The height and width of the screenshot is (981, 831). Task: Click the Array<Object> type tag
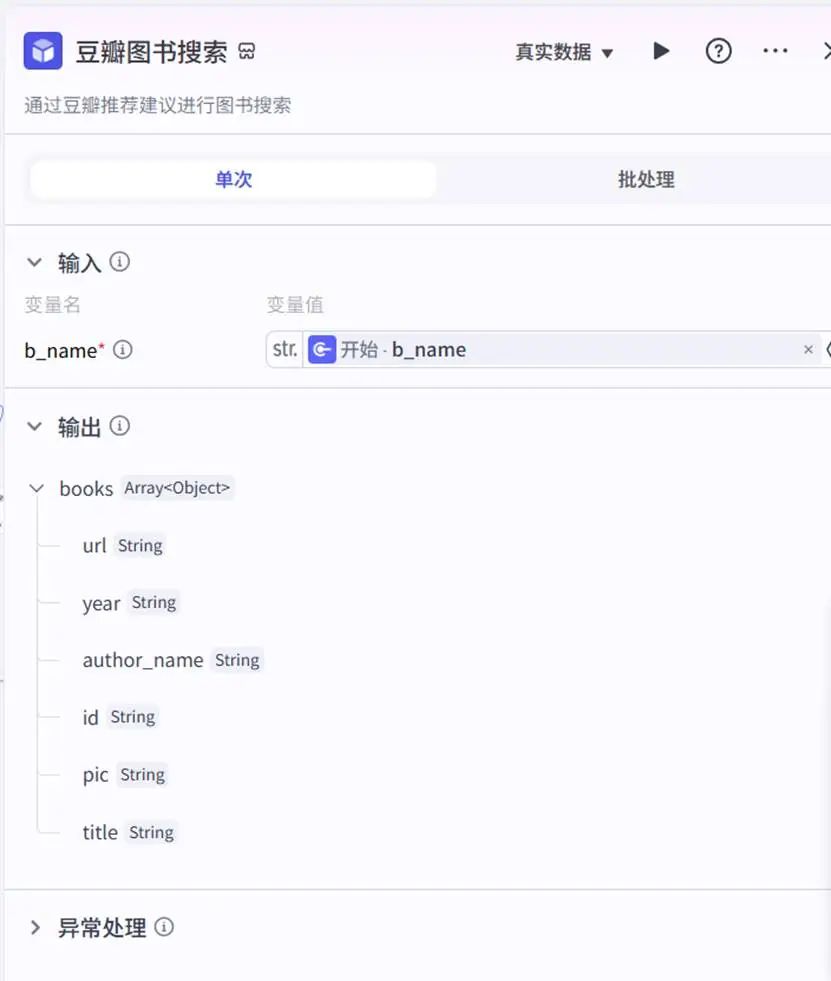(177, 488)
